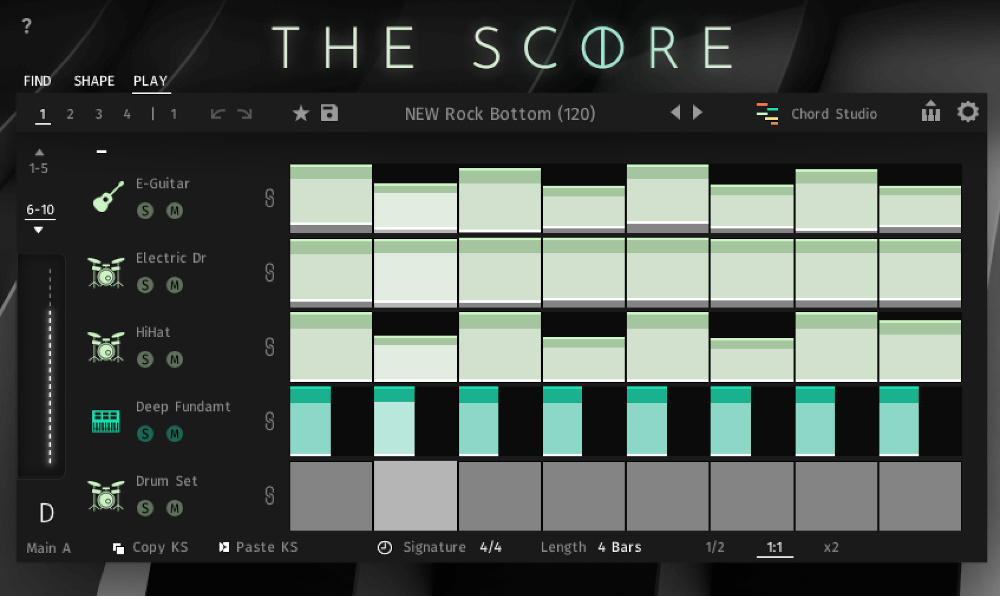Image resolution: width=1000 pixels, height=596 pixels.
Task: Open the 4/4 signature selector
Action: click(490, 548)
